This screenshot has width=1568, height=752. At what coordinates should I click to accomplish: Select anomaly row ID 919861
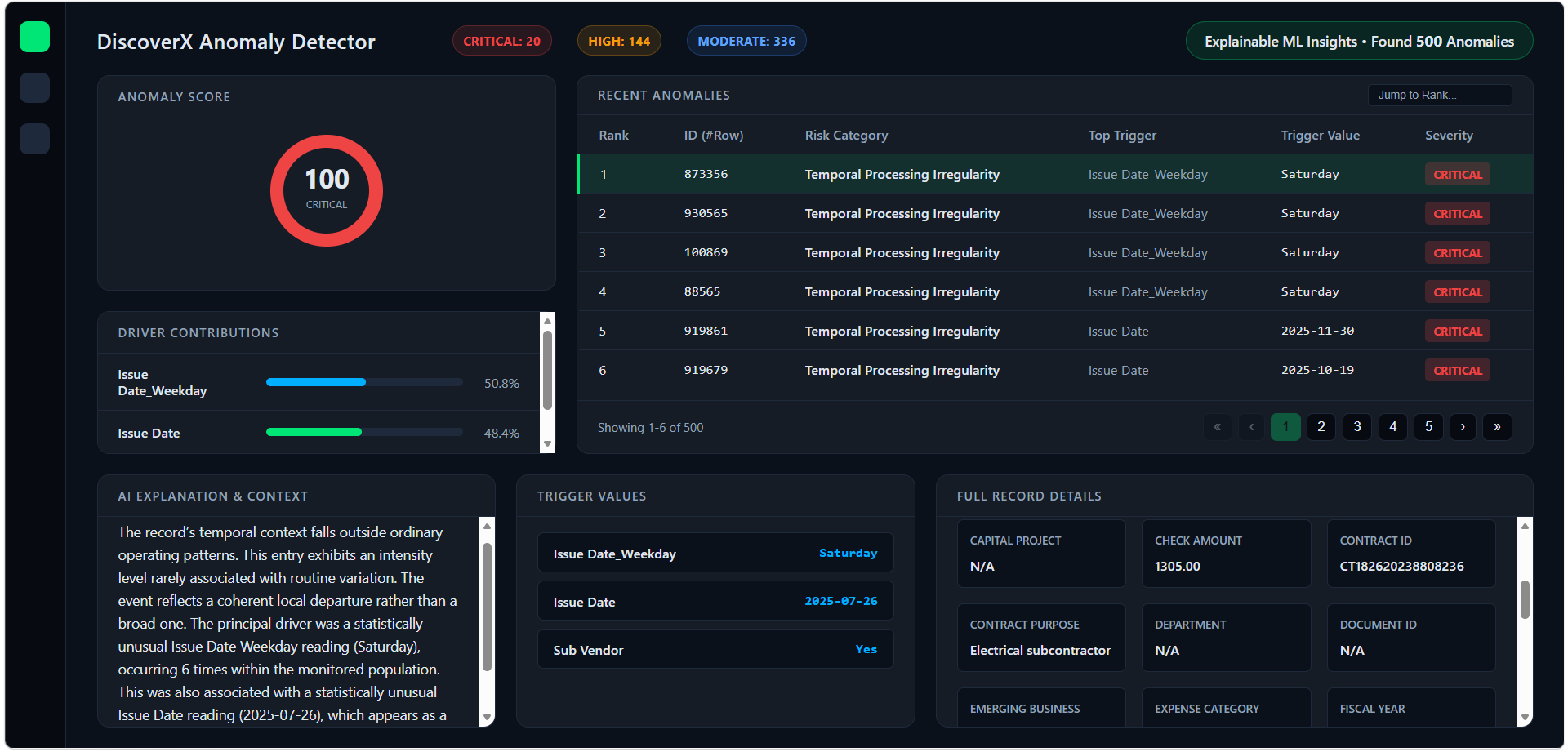[x=1055, y=331]
